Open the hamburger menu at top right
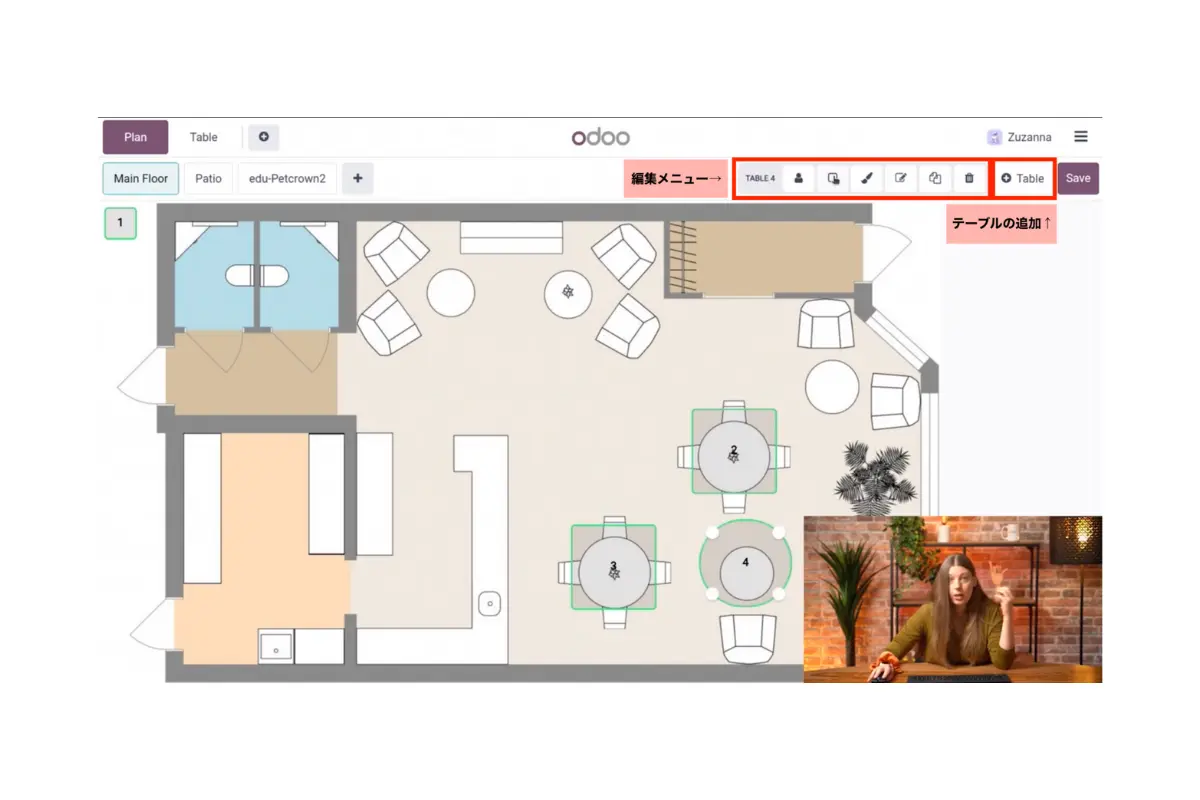 (1081, 137)
